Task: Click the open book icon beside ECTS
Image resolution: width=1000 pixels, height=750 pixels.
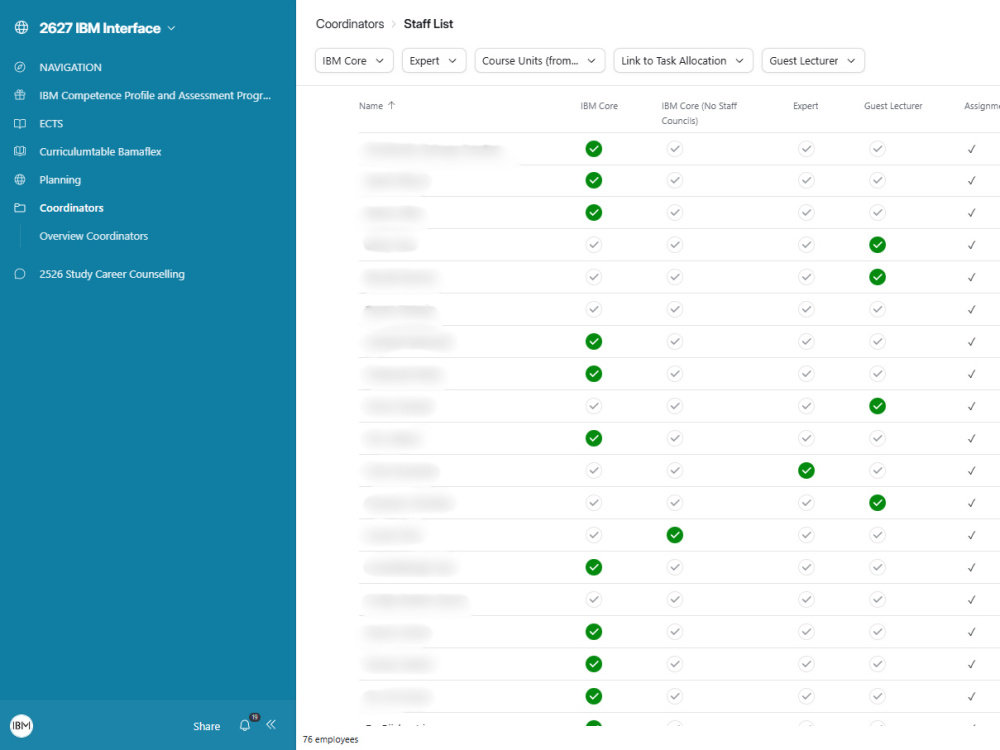Action: click(x=20, y=123)
